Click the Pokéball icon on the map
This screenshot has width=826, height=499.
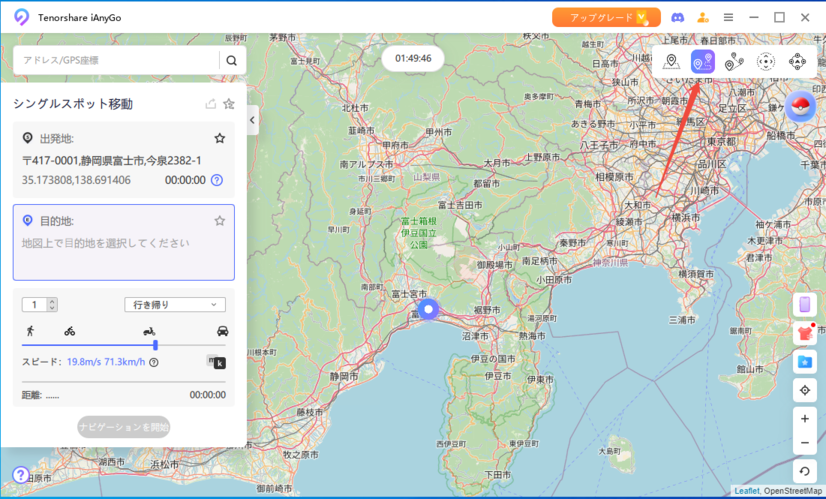coord(800,105)
